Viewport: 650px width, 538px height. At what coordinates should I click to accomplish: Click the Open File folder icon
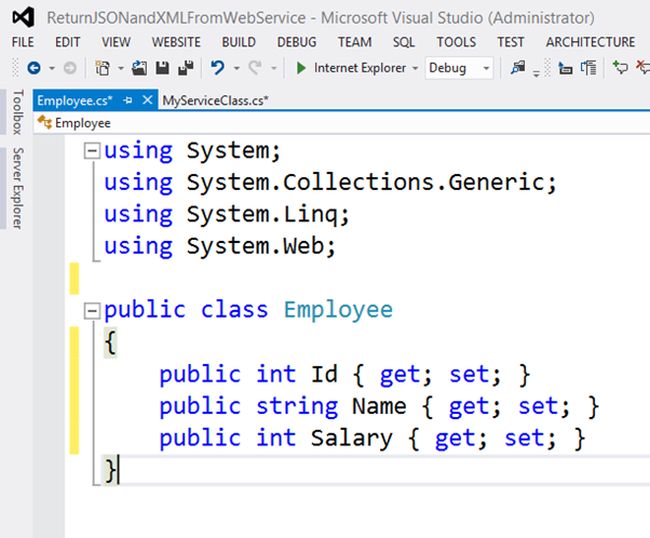[x=139, y=68]
